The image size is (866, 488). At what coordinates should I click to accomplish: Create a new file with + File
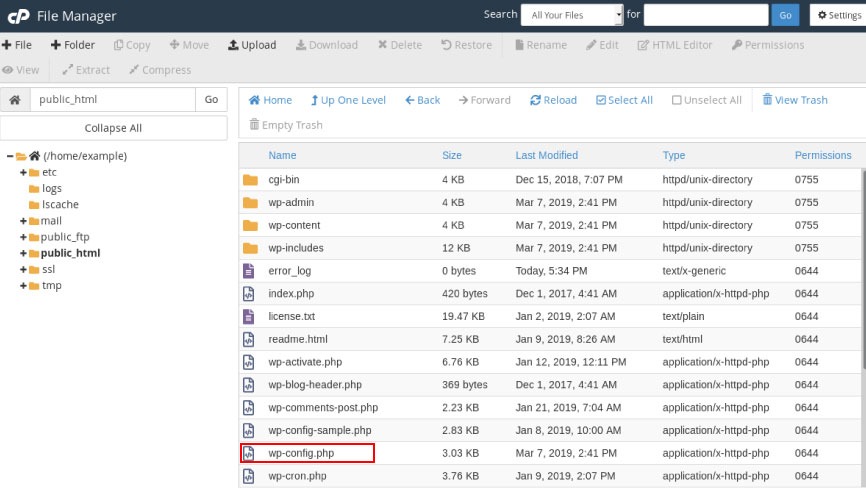click(17, 45)
